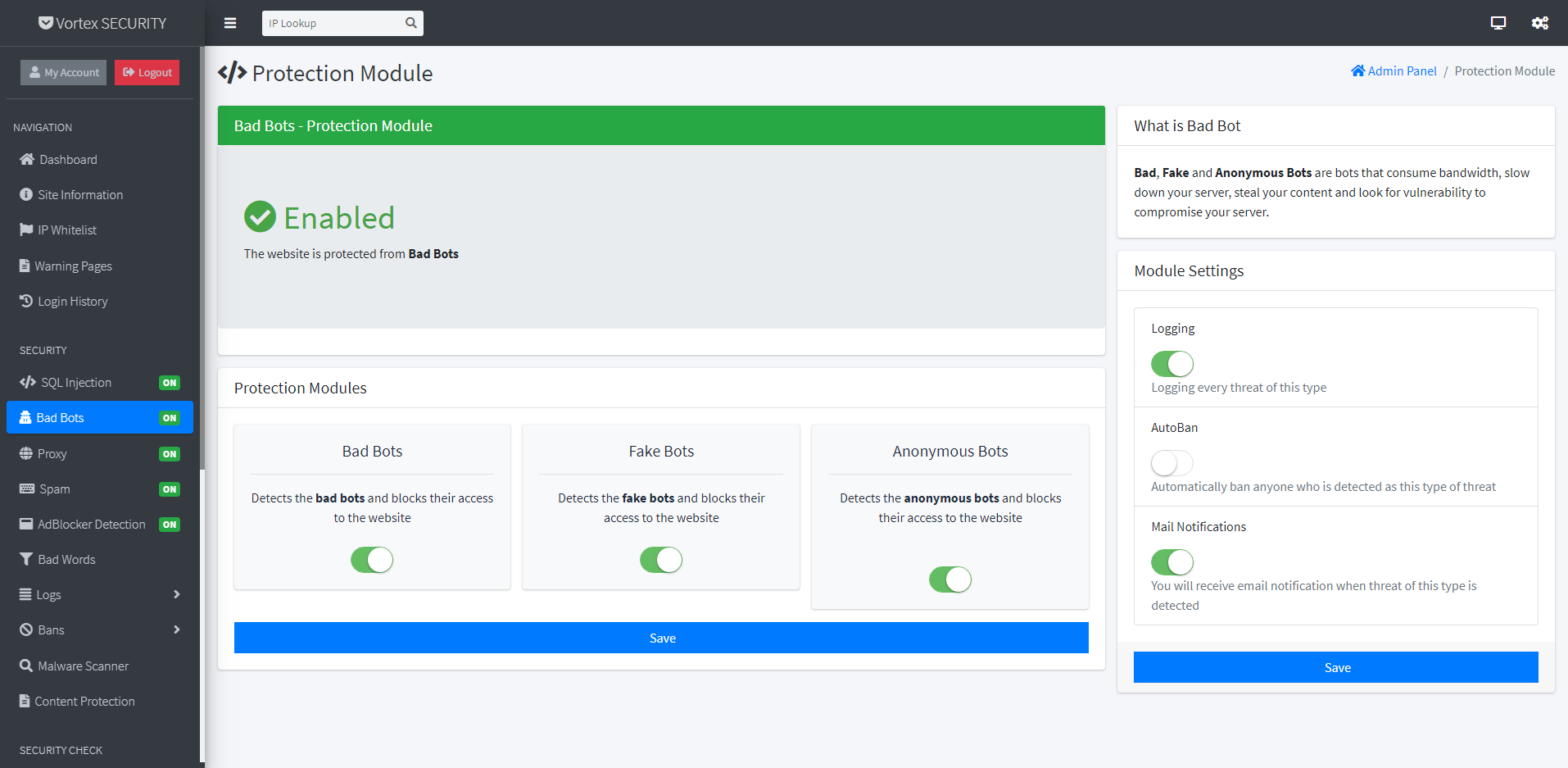Click the Admin Panel breadcrumb link
This screenshot has height=768, width=1568.
coord(1402,71)
